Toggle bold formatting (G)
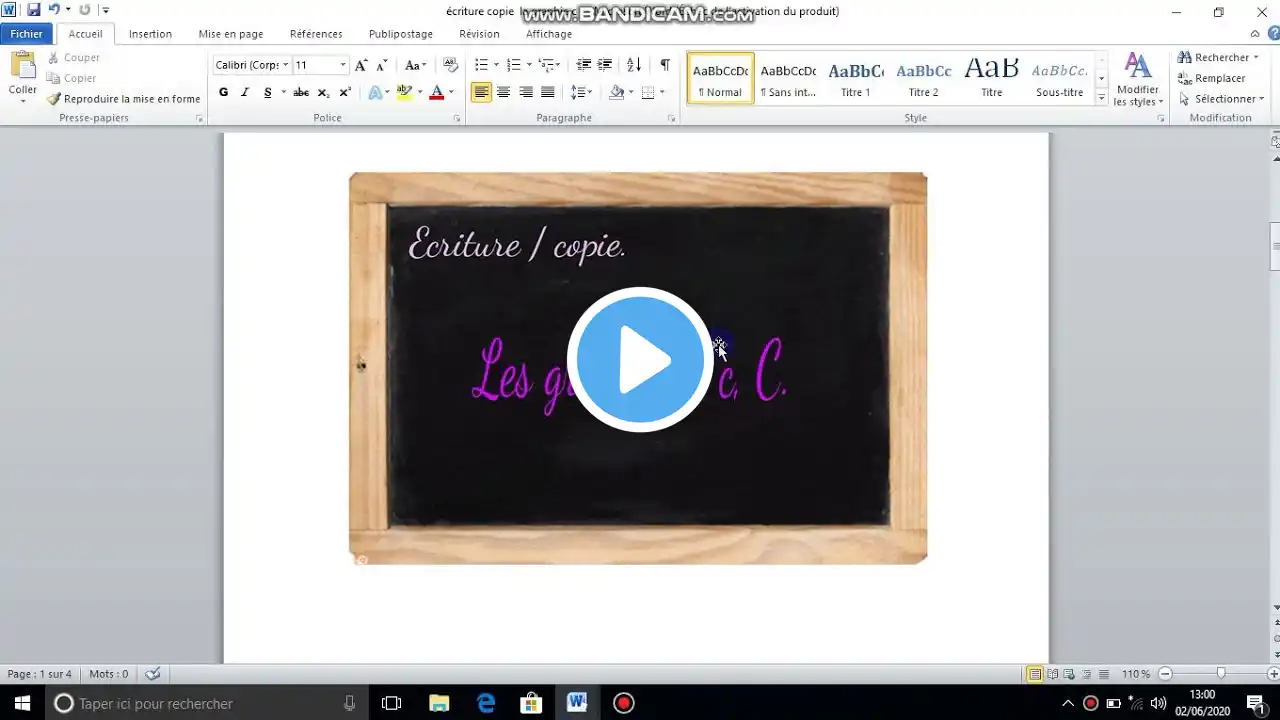 223,93
